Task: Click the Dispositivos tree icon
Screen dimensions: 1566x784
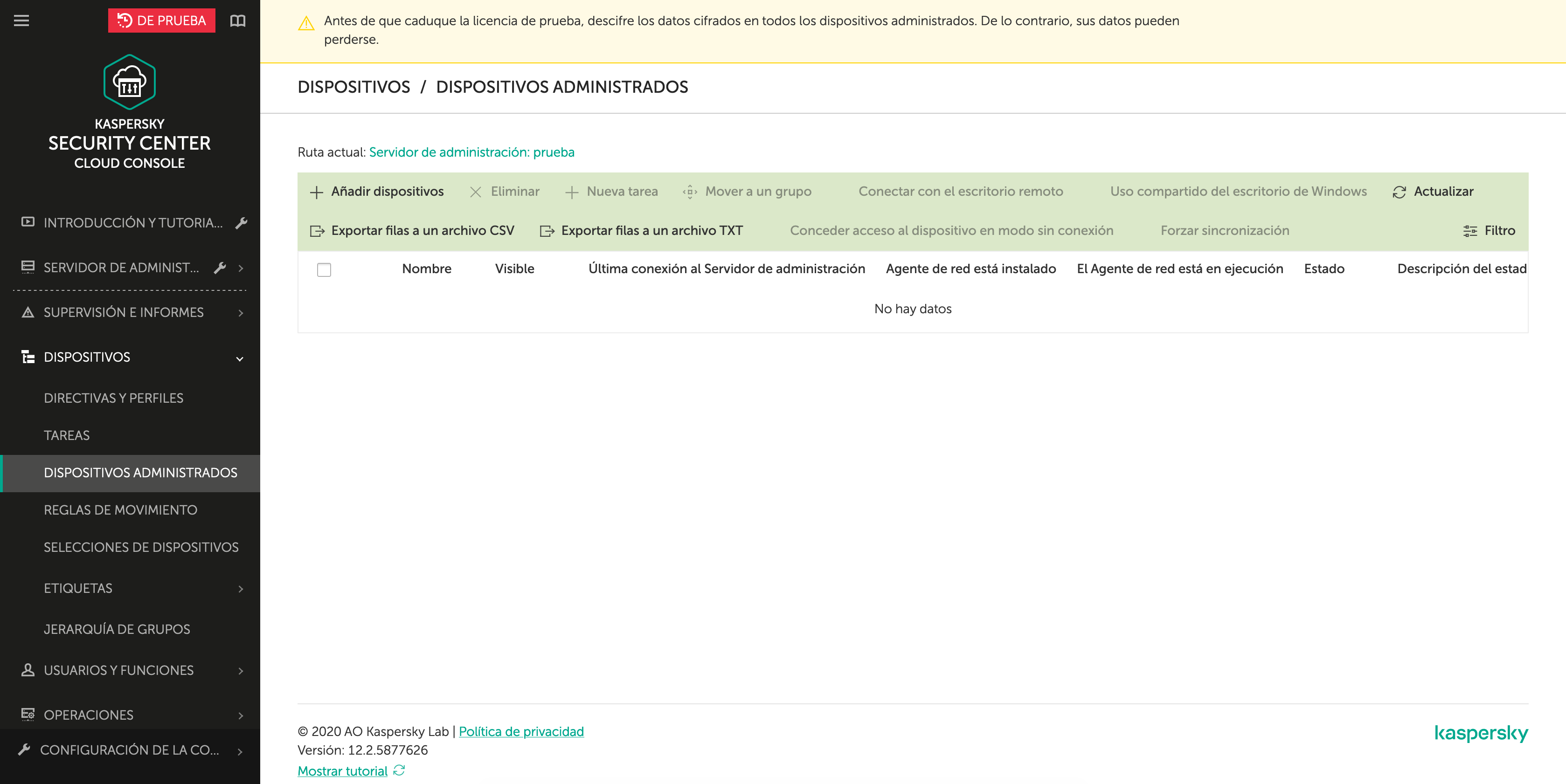Action: tap(28, 357)
